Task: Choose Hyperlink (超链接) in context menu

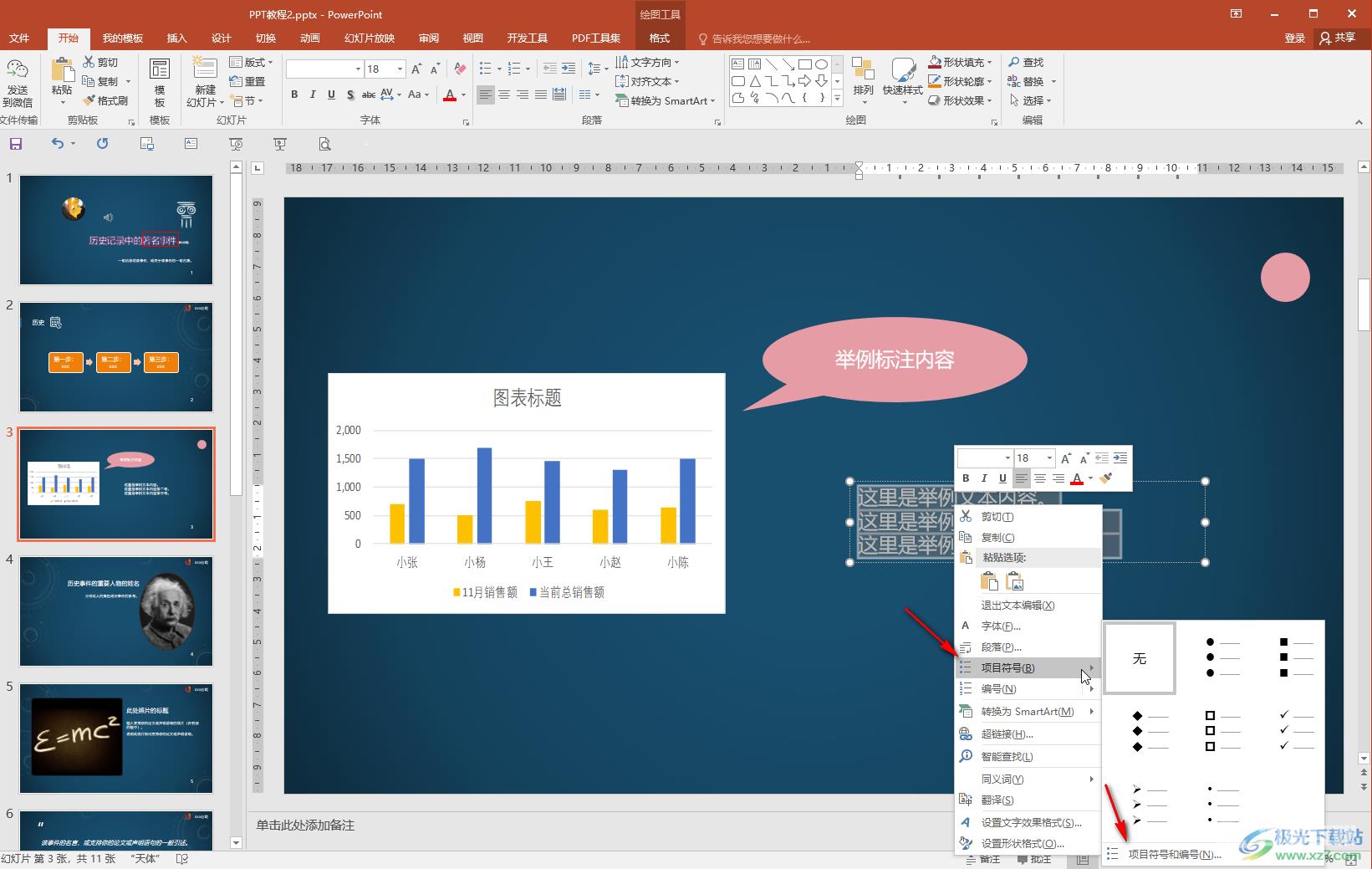Action: tap(1028, 734)
